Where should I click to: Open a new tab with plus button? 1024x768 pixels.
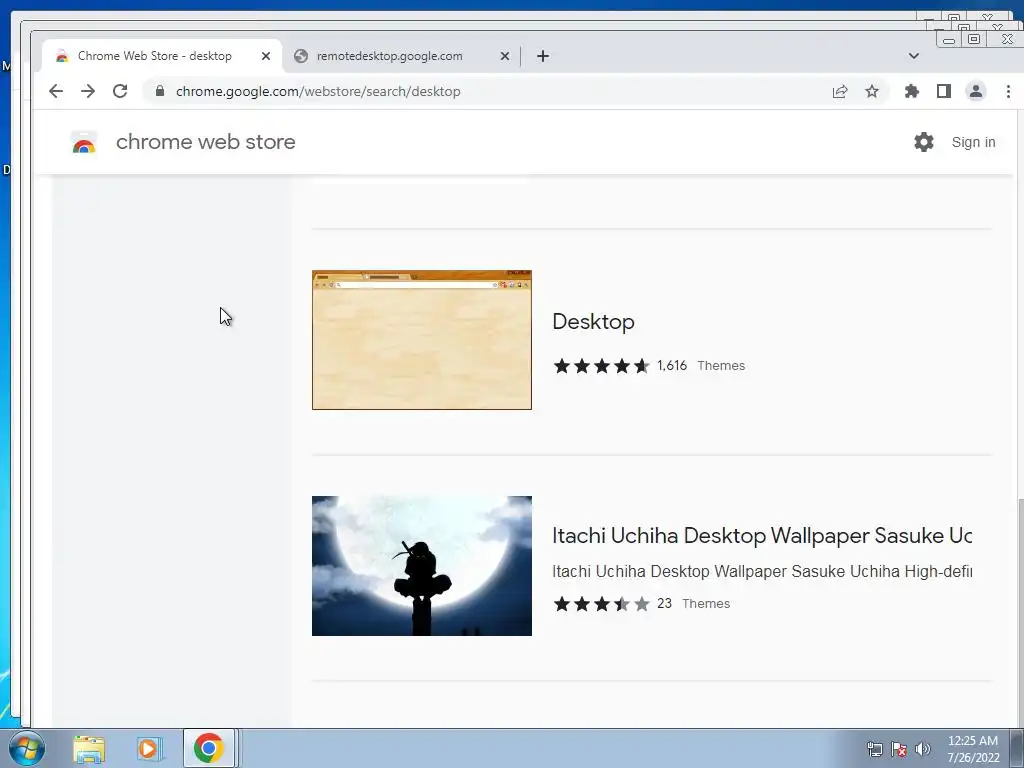click(543, 56)
